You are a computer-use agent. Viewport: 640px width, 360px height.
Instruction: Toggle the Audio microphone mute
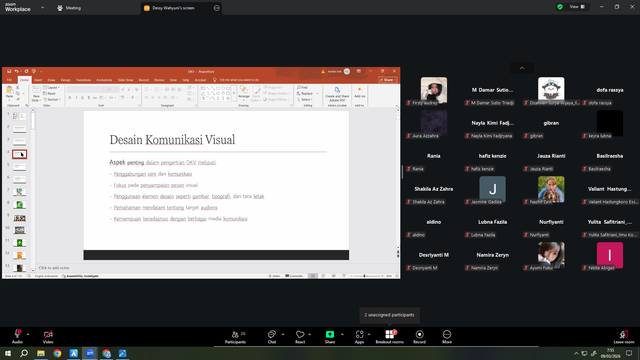[18, 337]
